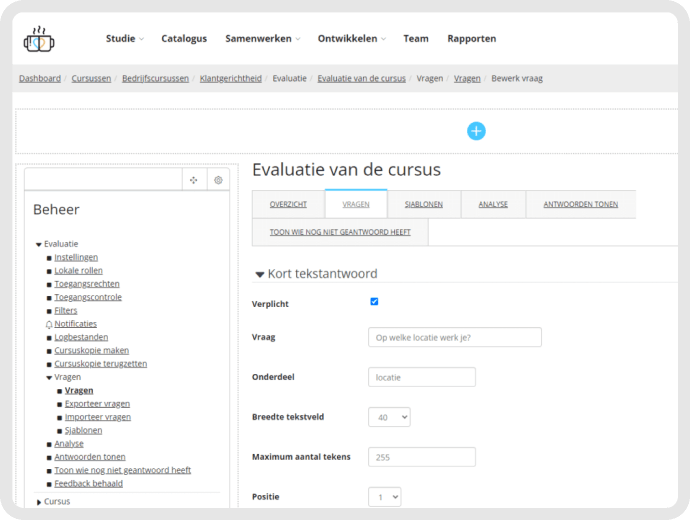690x520 pixels.
Task: Click the Bedrijfscursussen breadcrumb link
Action: 155,78
